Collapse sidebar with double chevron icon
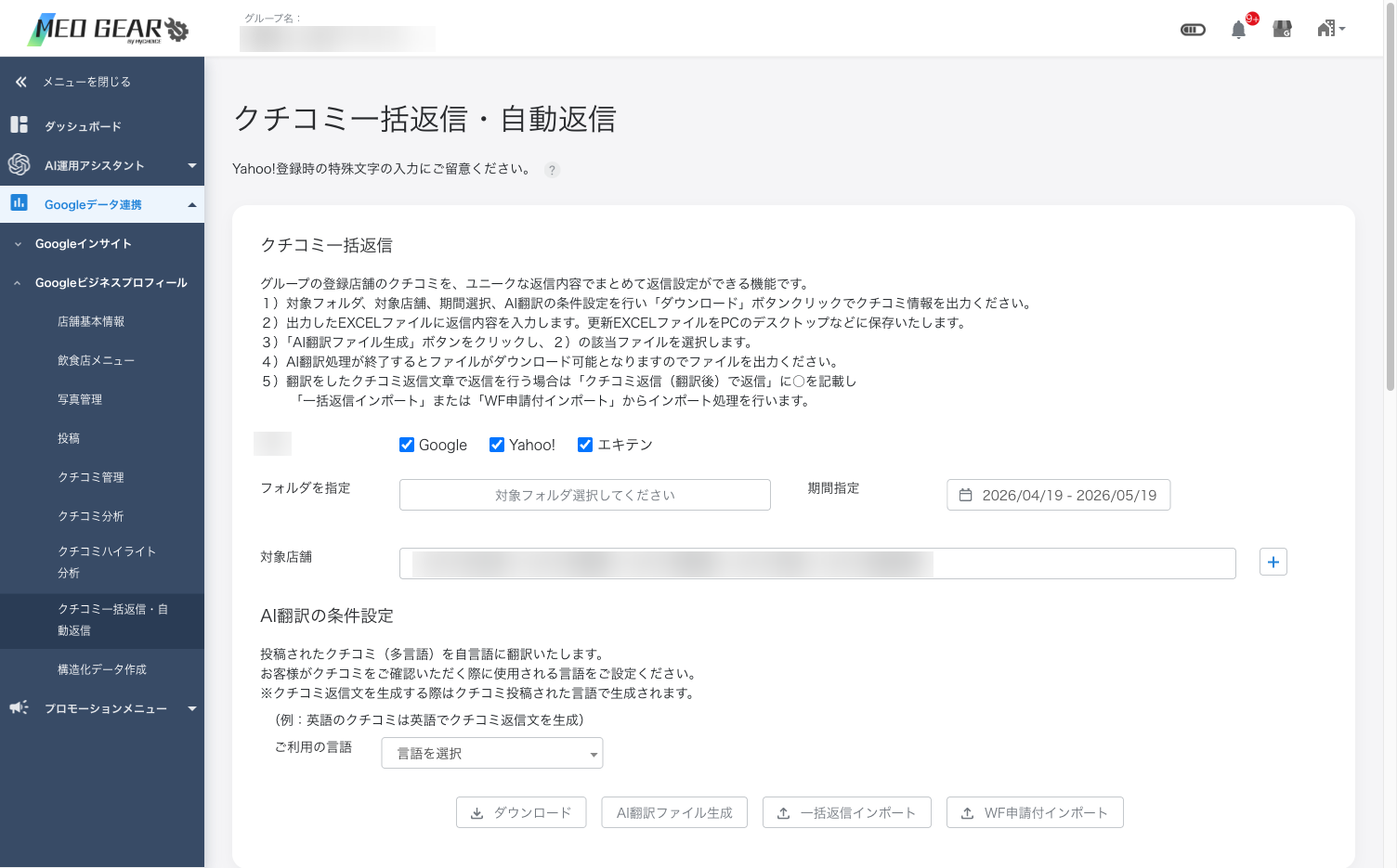 [21, 82]
